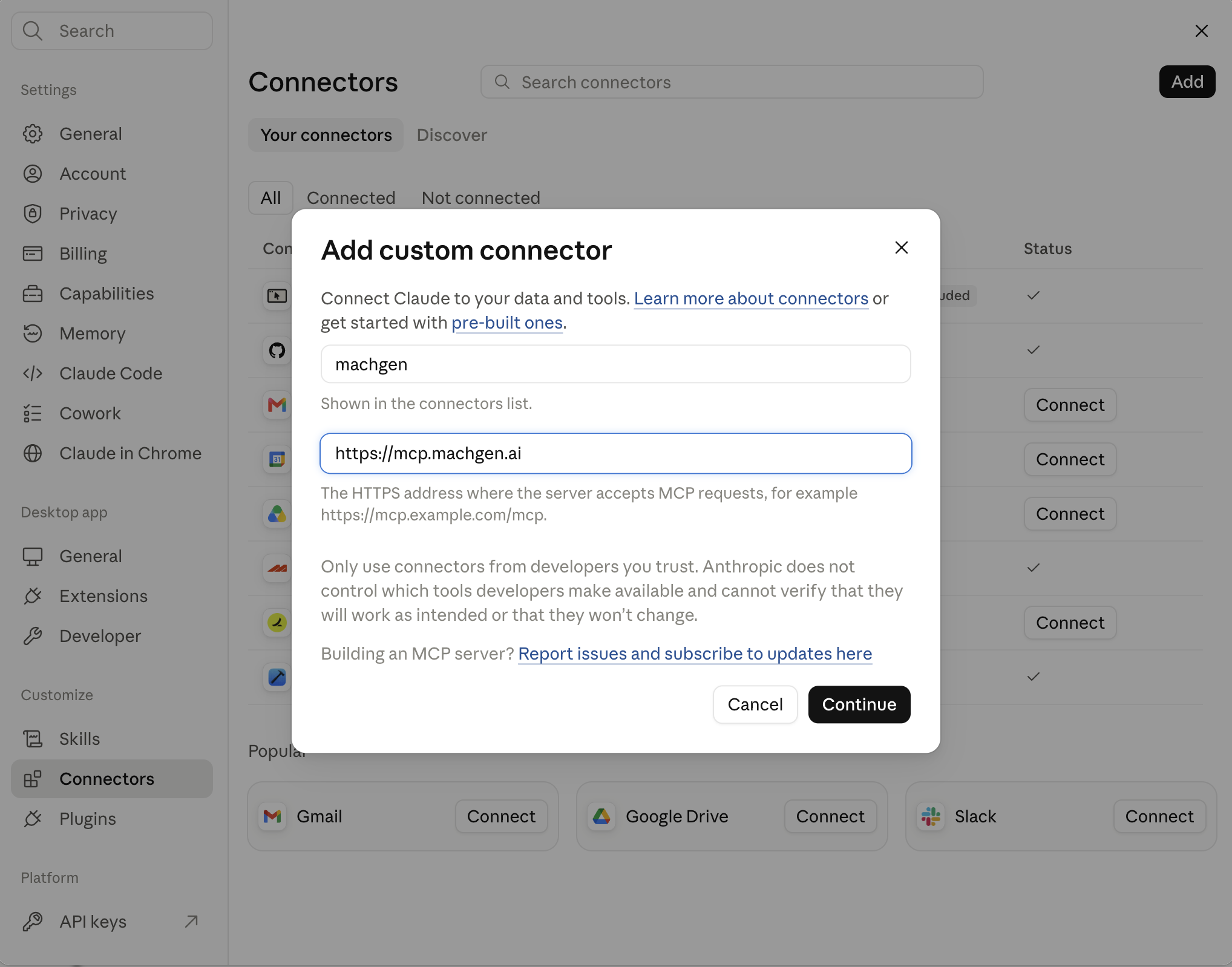Image resolution: width=1232 pixels, height=967 pixels.
Task: Close the Add custom connector dialog
Action: (x=901, y=247)
